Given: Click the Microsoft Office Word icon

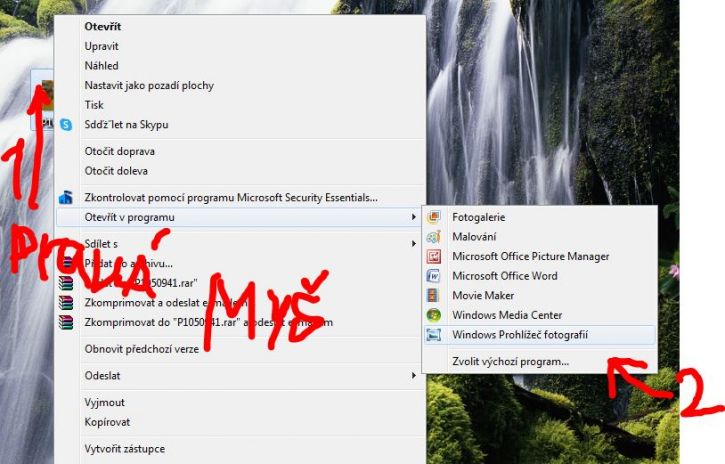Looking at the screenshot, I should (433, 276).
